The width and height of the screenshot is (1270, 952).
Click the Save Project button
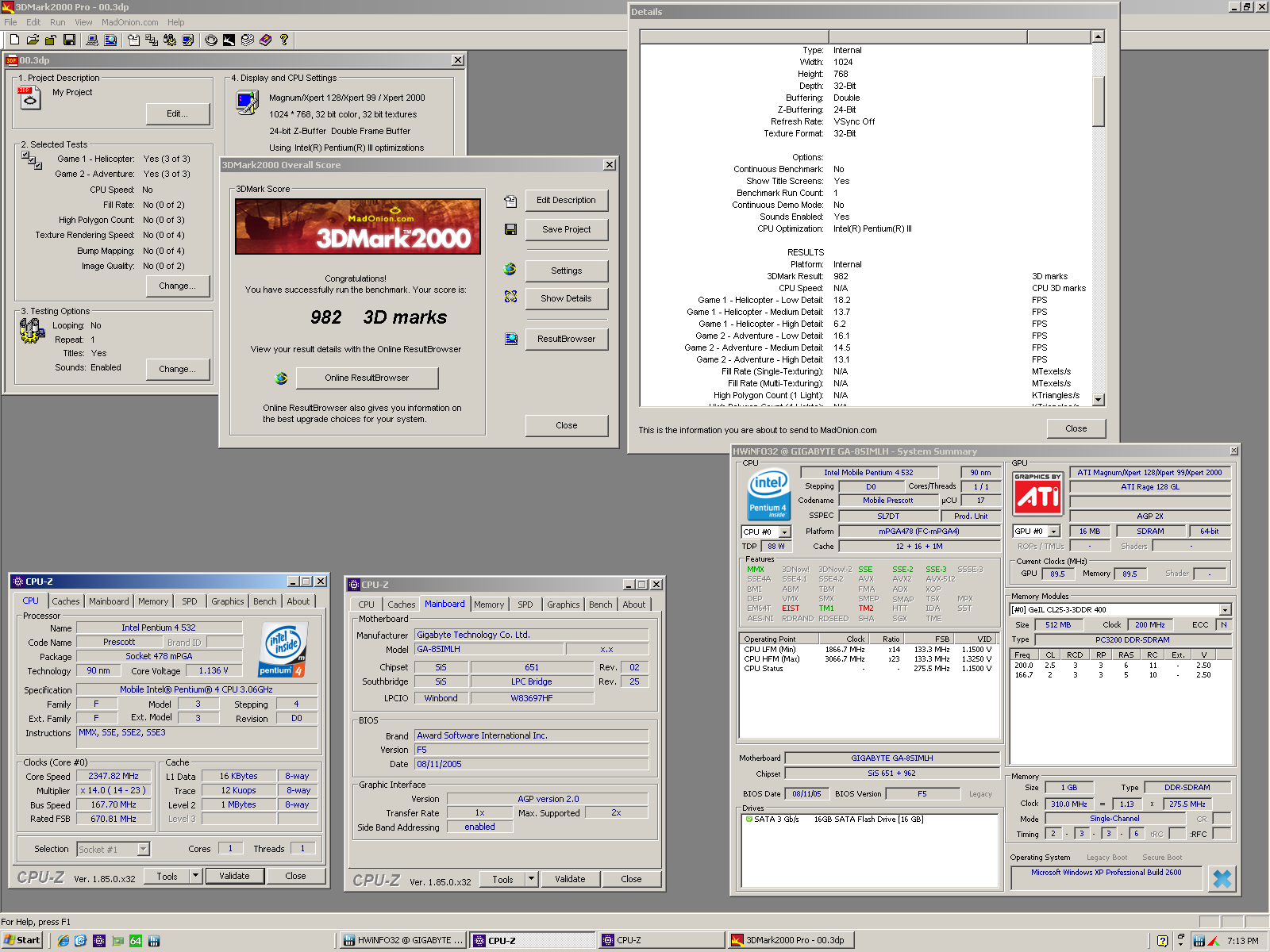click(x=566, y=229)
